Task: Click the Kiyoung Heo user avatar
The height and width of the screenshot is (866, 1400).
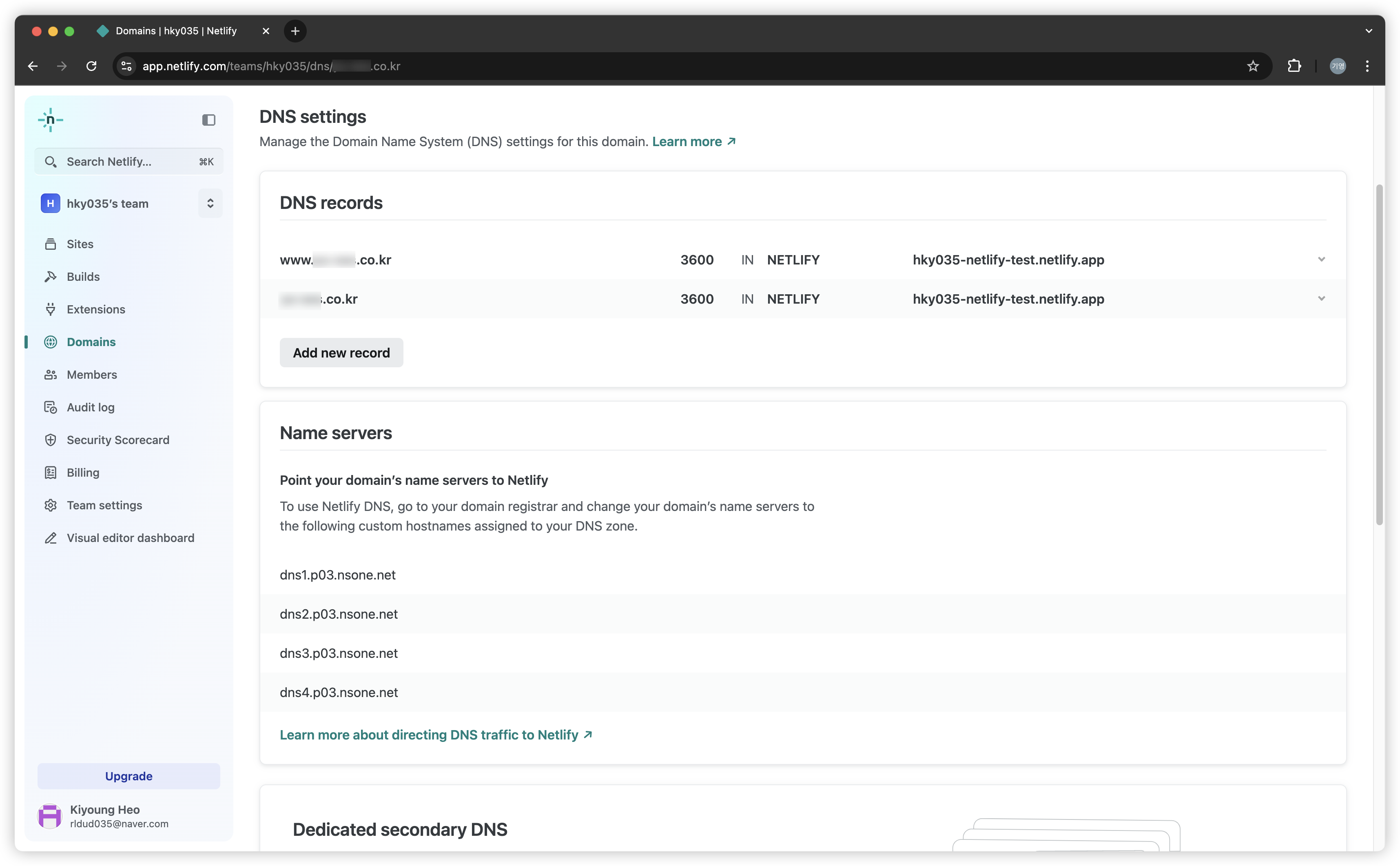Action: pyautogui.click(x=50, y=815)
